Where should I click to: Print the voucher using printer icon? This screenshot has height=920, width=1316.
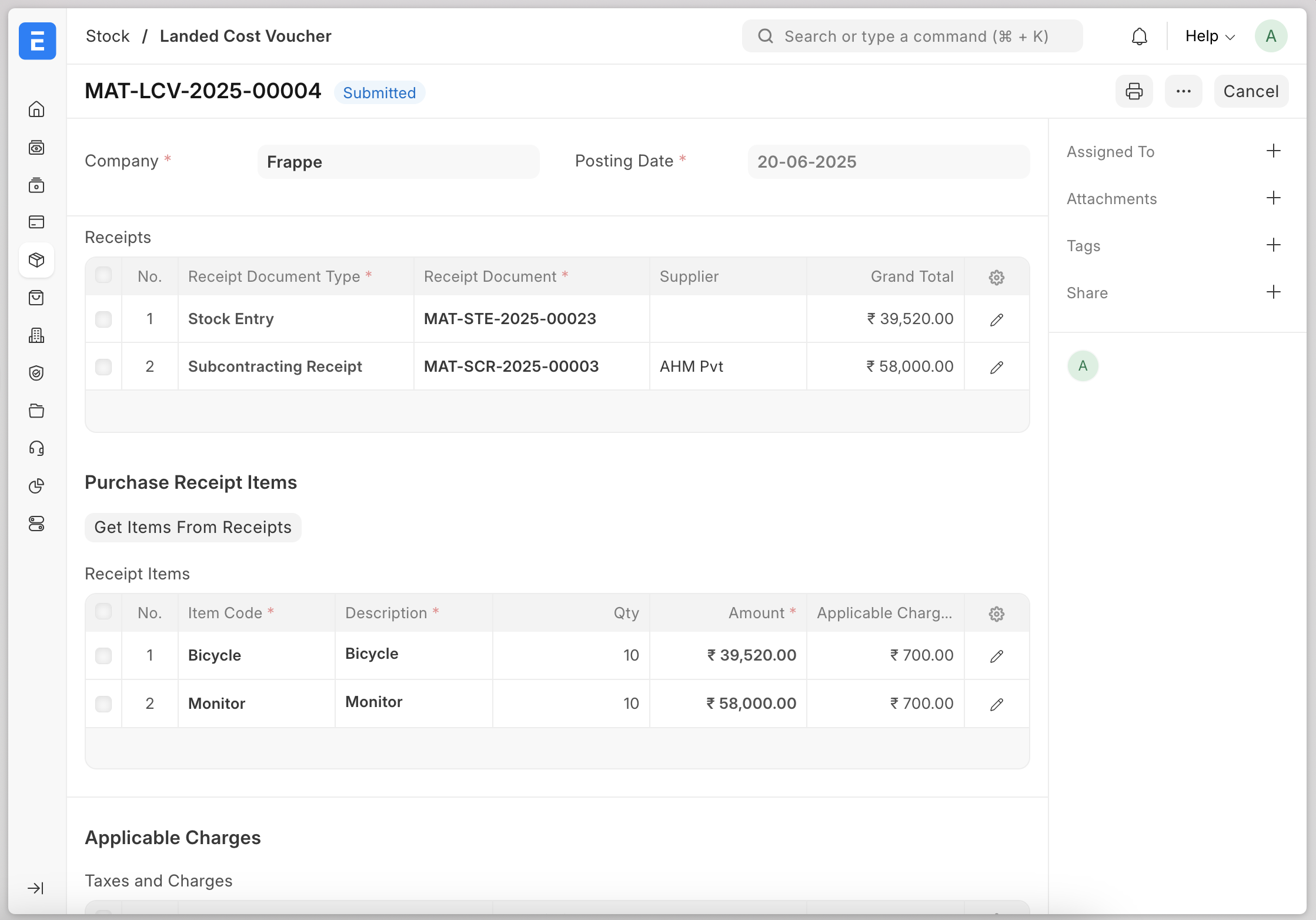click(x=1134, y=91)
